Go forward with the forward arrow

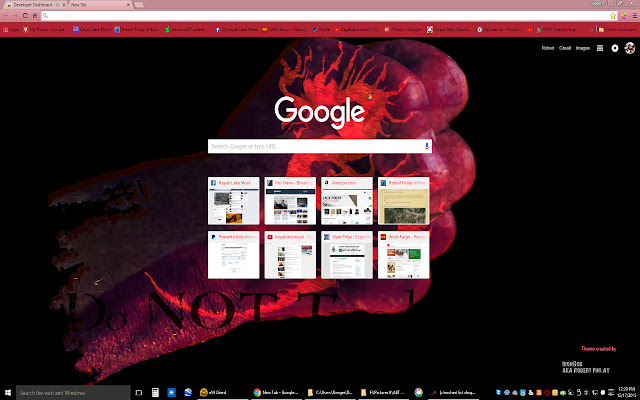(15, 16)
